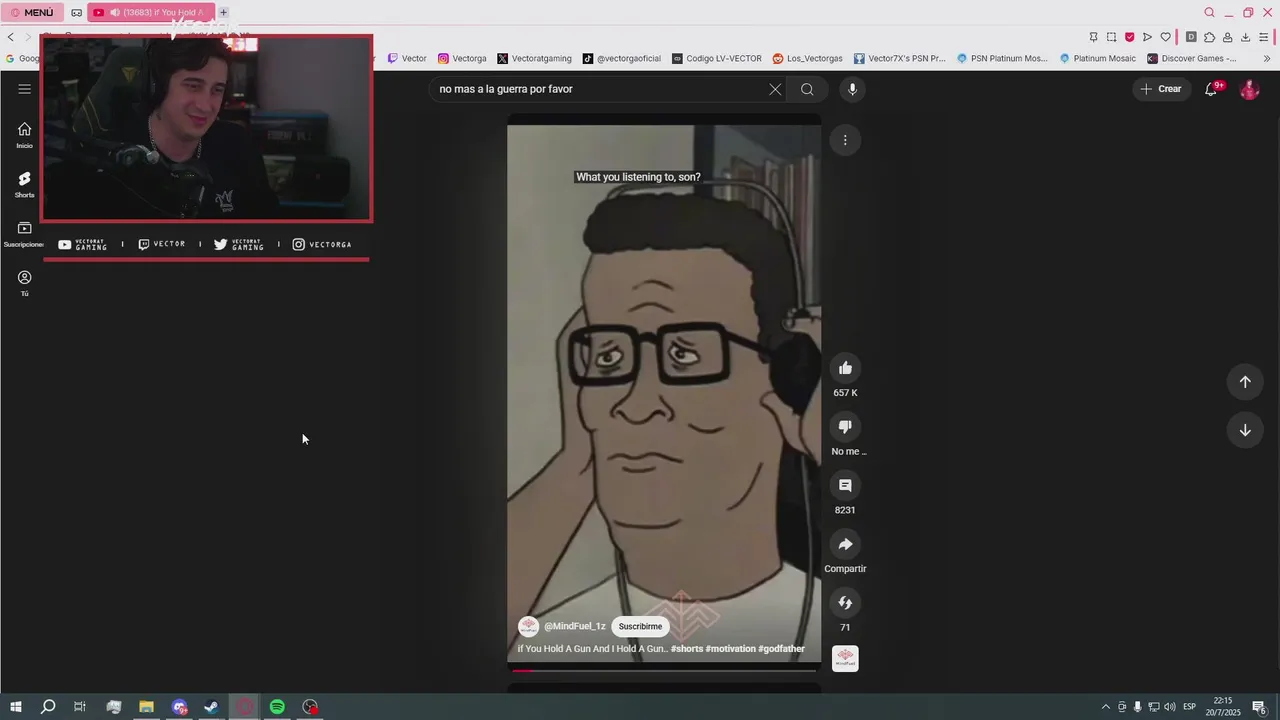Image resolution: width=1280 pixels, height=720 pixels.
Task: Open the browser downloads icon
Action: [x=1245, y=37]
